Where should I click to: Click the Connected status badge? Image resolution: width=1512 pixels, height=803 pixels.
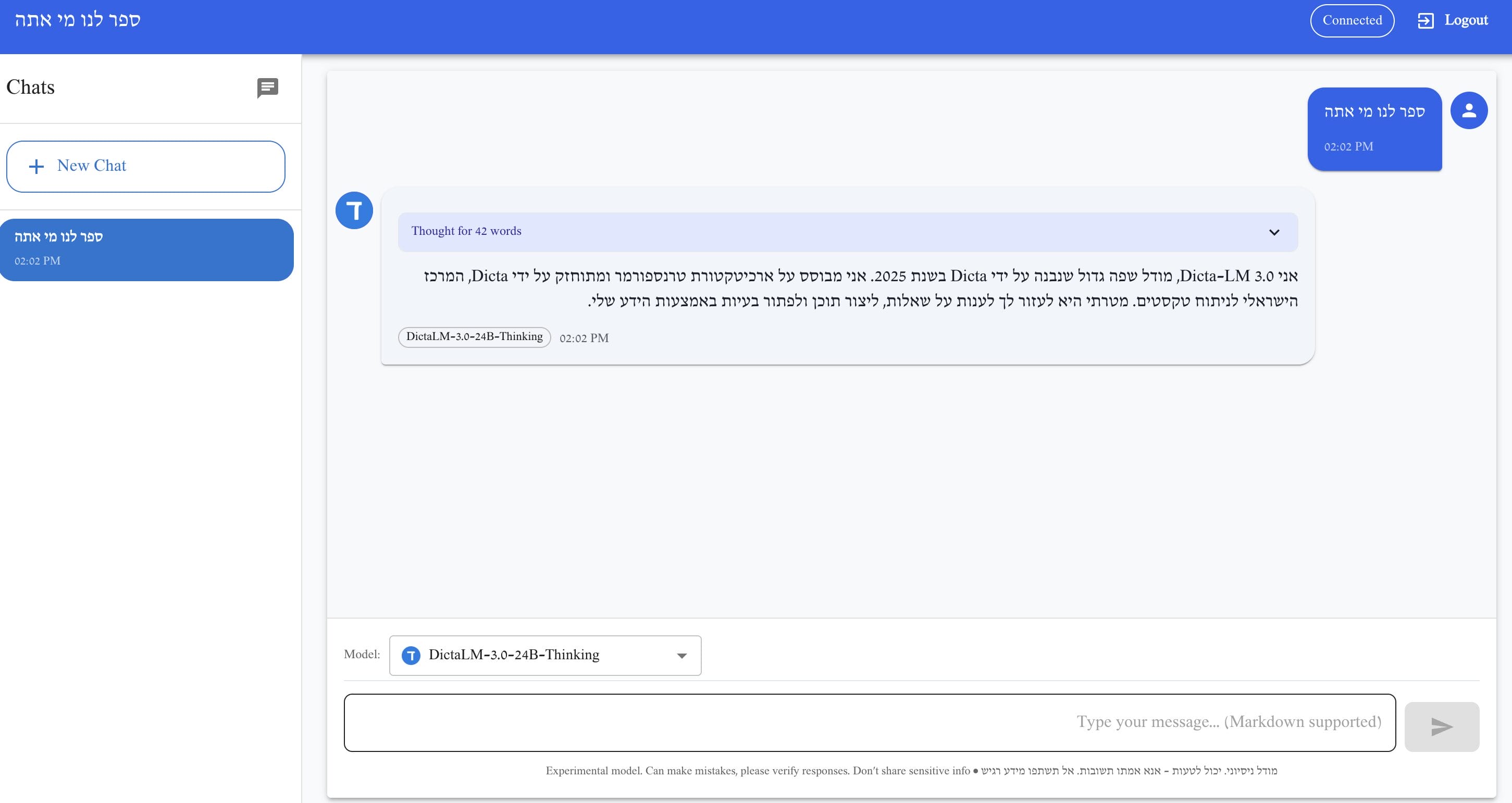coord(1352,20)
